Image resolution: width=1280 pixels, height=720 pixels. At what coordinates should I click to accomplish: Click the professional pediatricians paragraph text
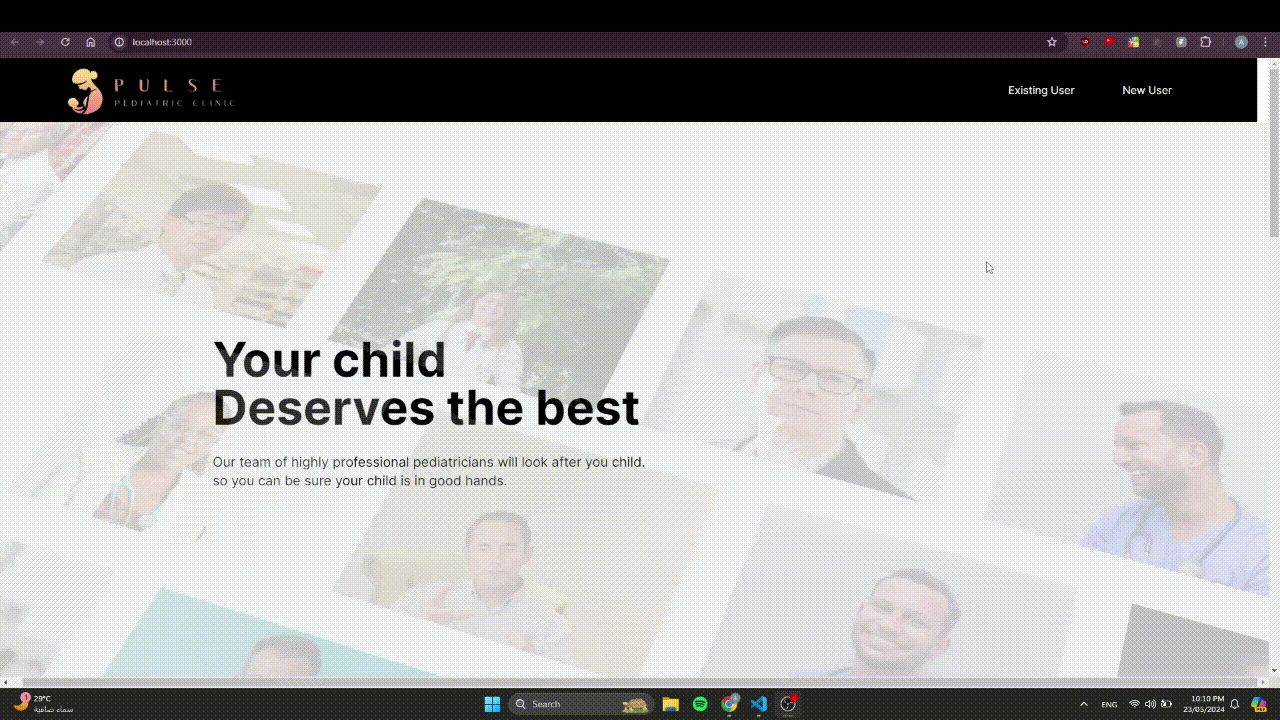coord(429,471)
